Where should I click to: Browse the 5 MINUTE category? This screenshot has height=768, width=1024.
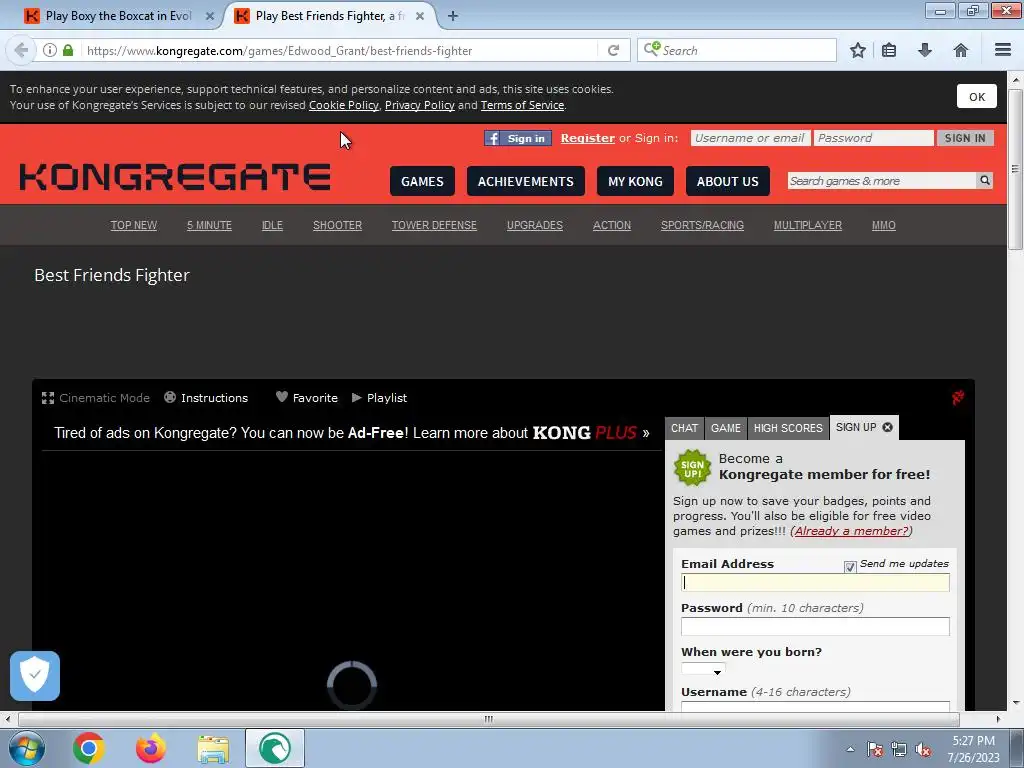pyautogui.click(x=209, y=225)
